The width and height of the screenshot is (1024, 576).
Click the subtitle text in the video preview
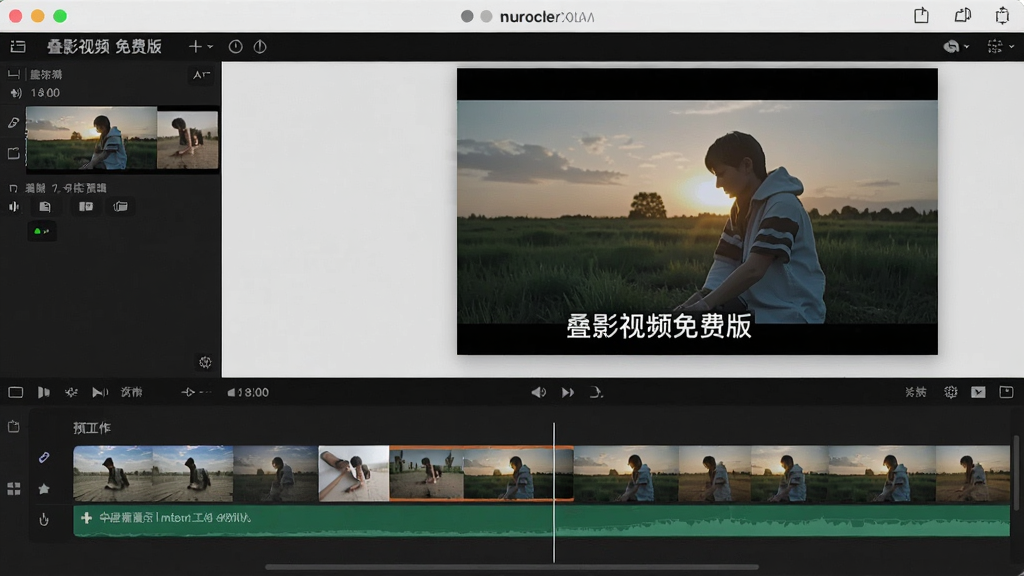659,327
